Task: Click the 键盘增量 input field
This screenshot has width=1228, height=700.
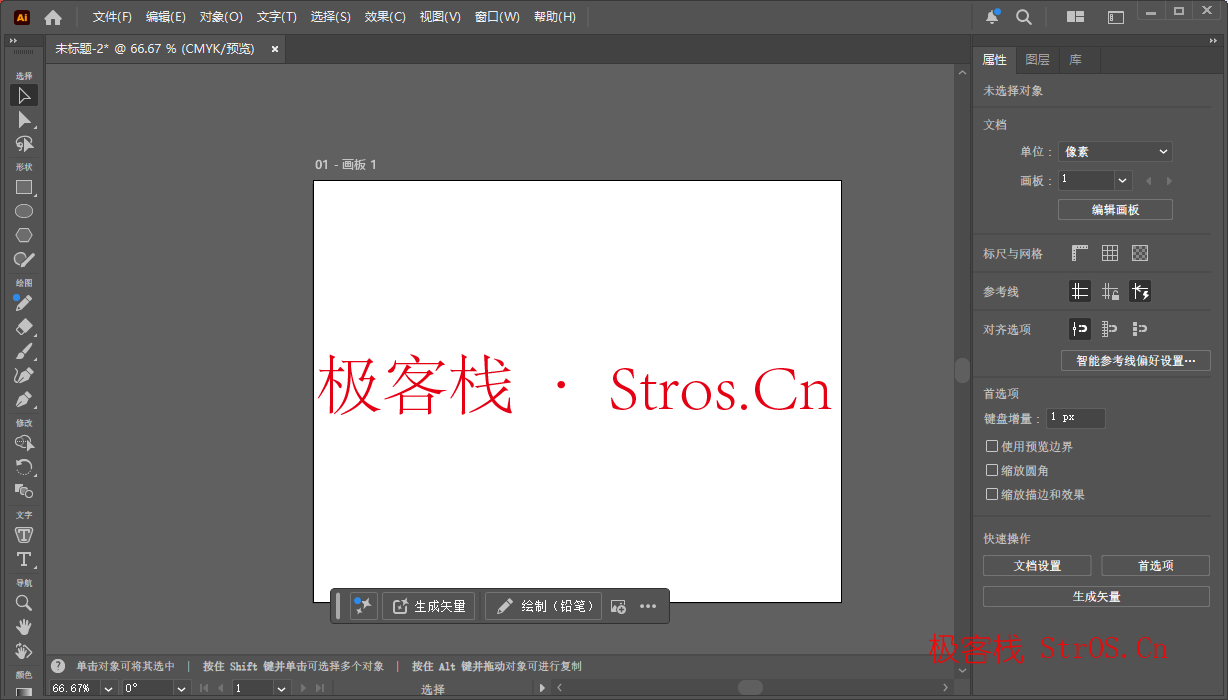Action: pos(1075,418)
